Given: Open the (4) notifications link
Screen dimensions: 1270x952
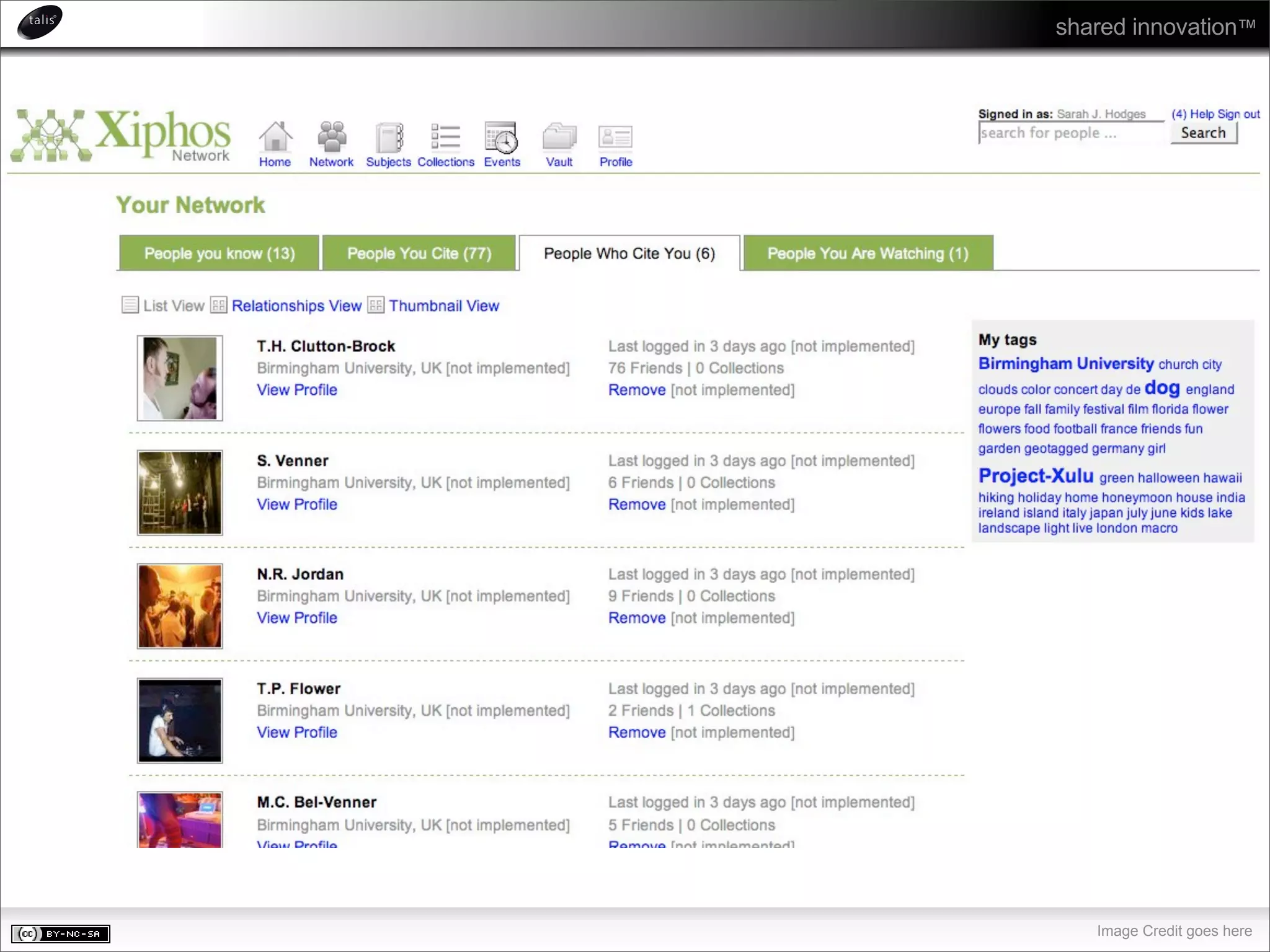Looking at the screenshot, I should tap(1179, 114).
